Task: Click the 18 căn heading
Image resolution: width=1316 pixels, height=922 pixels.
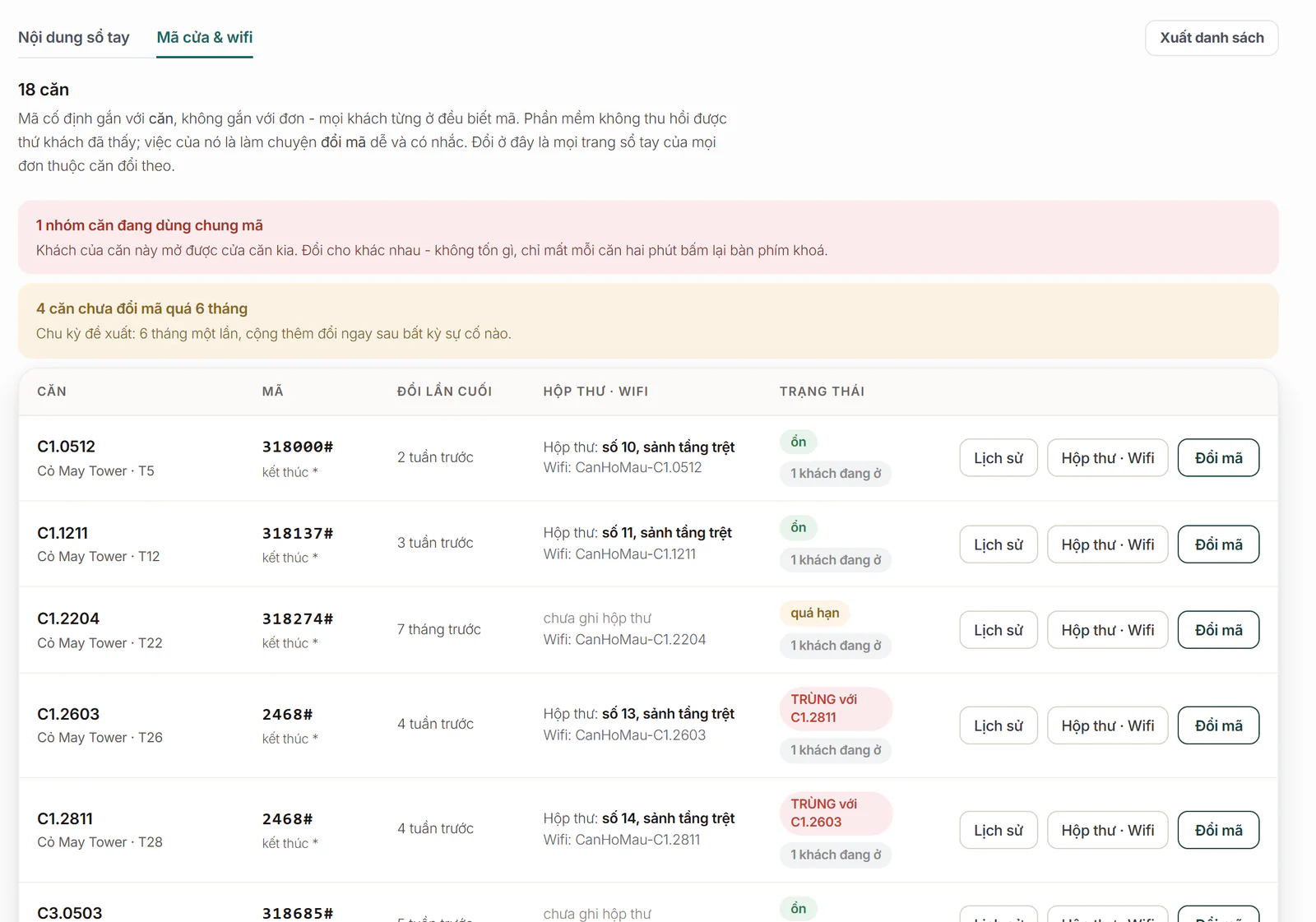Action: click(44, 90)
